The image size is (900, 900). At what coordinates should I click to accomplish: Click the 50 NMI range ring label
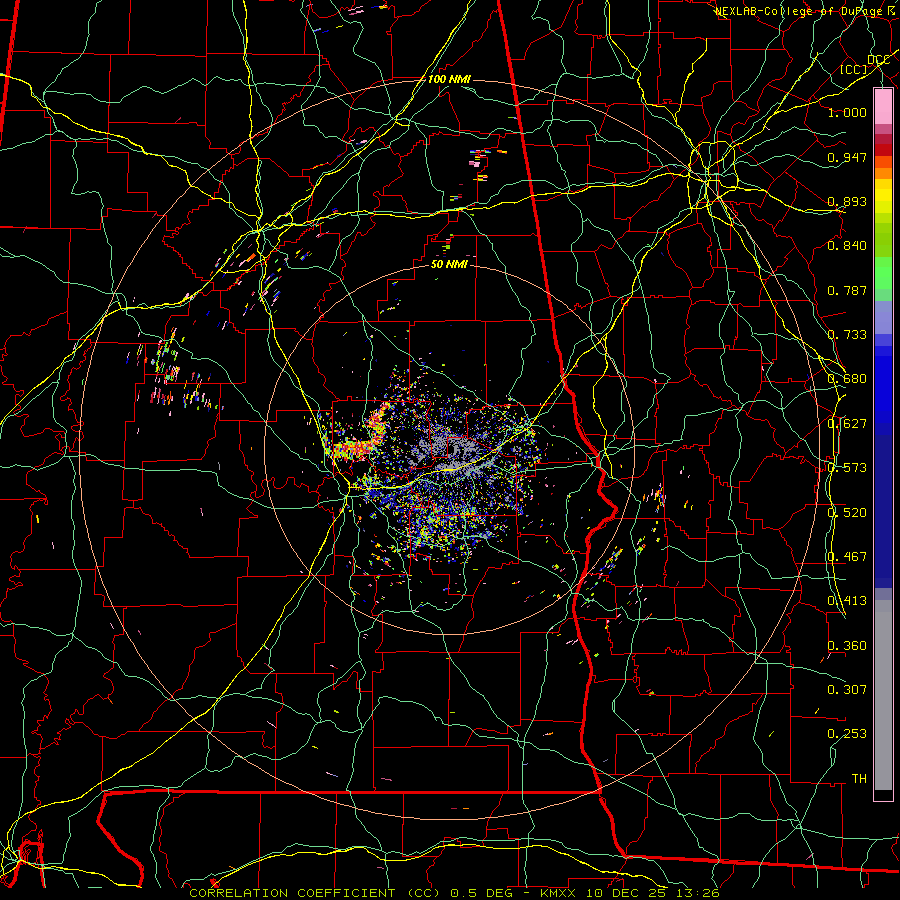pyautogui.click(x=449, y=265)
